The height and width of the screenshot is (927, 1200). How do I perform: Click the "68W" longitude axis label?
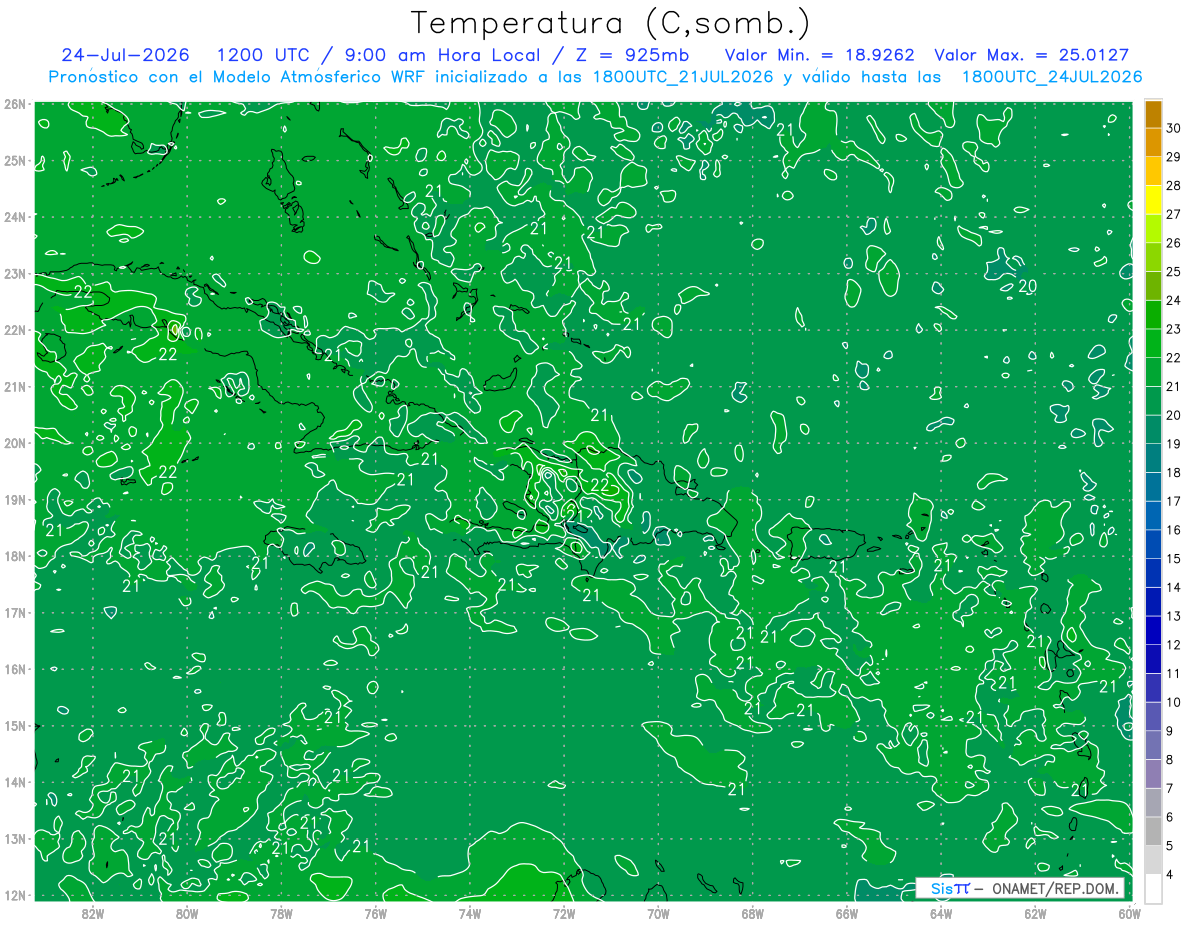click(x=752, y=913)
